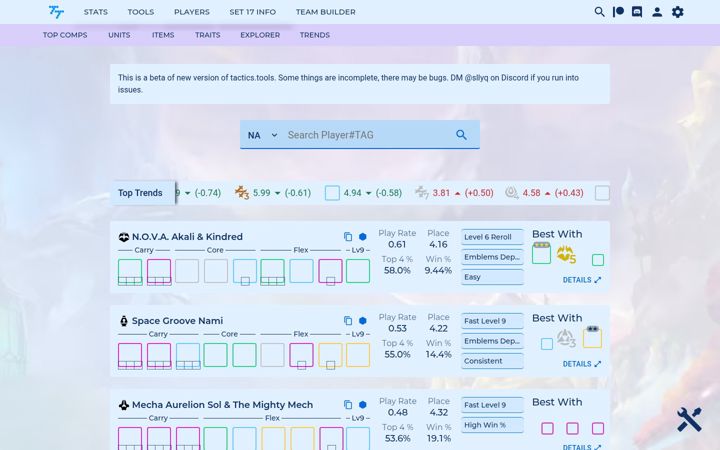Open the NA region dropdown
The image size is (720, 450).
point(262,135)
